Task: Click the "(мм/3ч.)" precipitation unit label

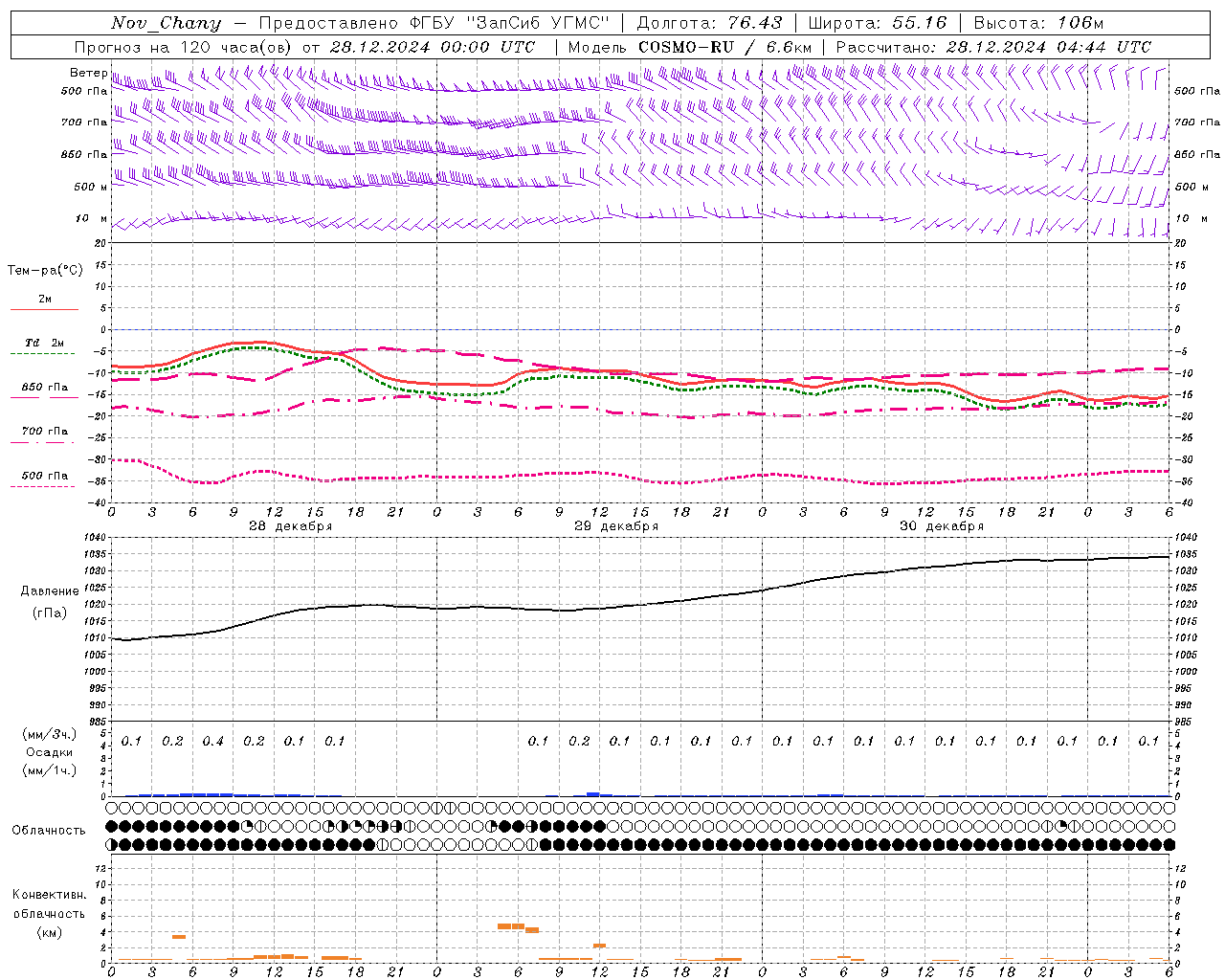Action: click(49, 734)
